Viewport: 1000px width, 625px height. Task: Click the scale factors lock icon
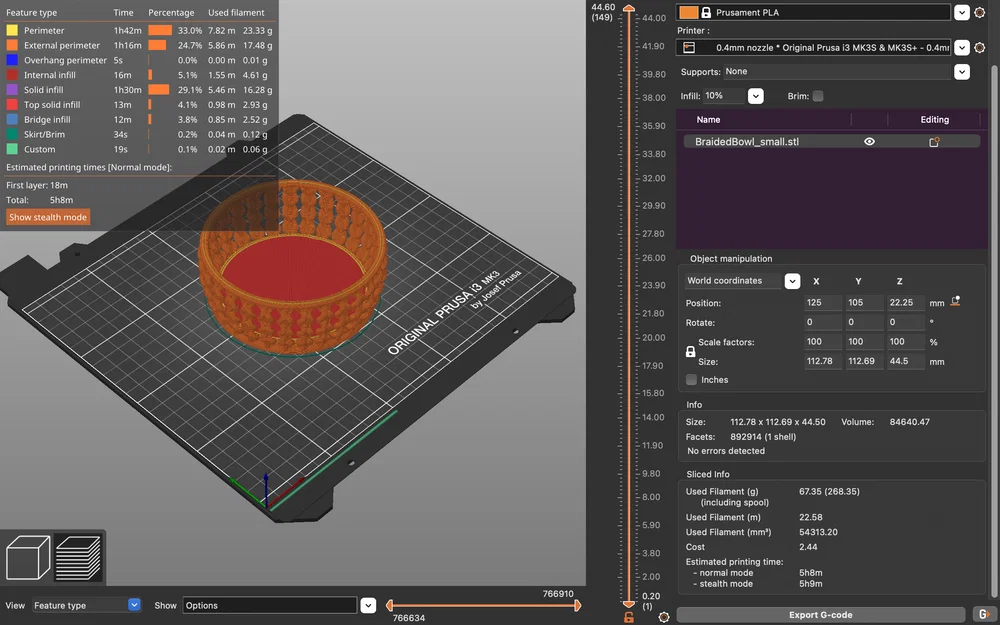pyautogui.click(x=690, y=352)
